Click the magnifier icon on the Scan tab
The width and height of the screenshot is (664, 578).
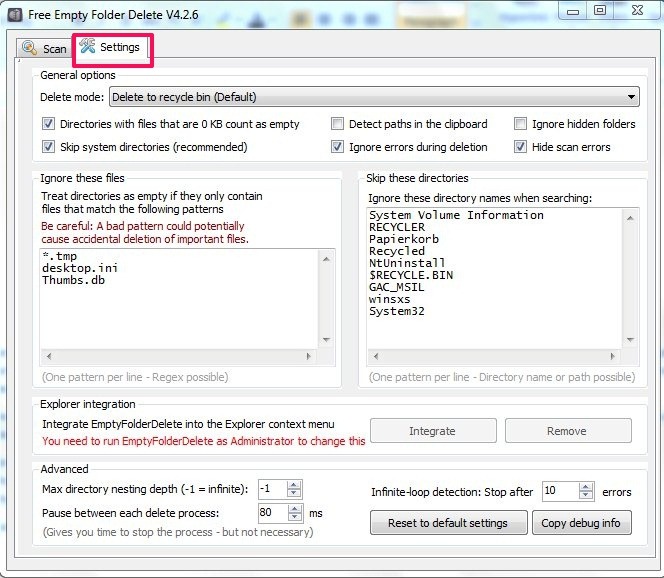click(x=29, y=48)
